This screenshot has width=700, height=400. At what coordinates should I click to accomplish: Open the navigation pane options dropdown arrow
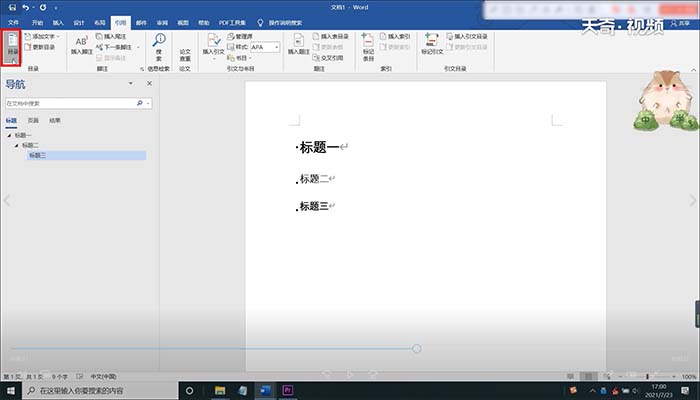(131, 83)
